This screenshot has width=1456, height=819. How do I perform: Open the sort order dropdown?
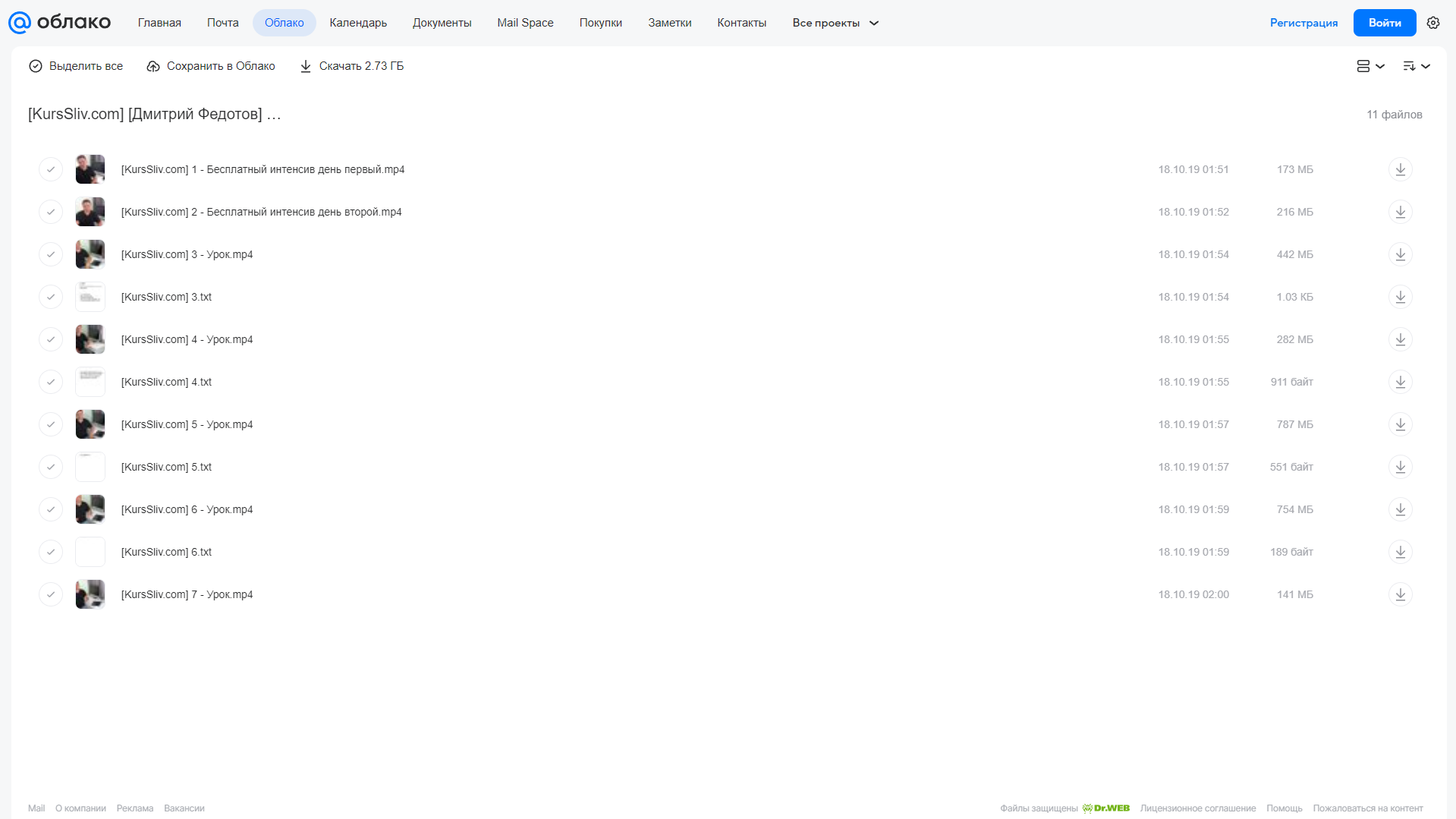click(x=1417, y=66)
